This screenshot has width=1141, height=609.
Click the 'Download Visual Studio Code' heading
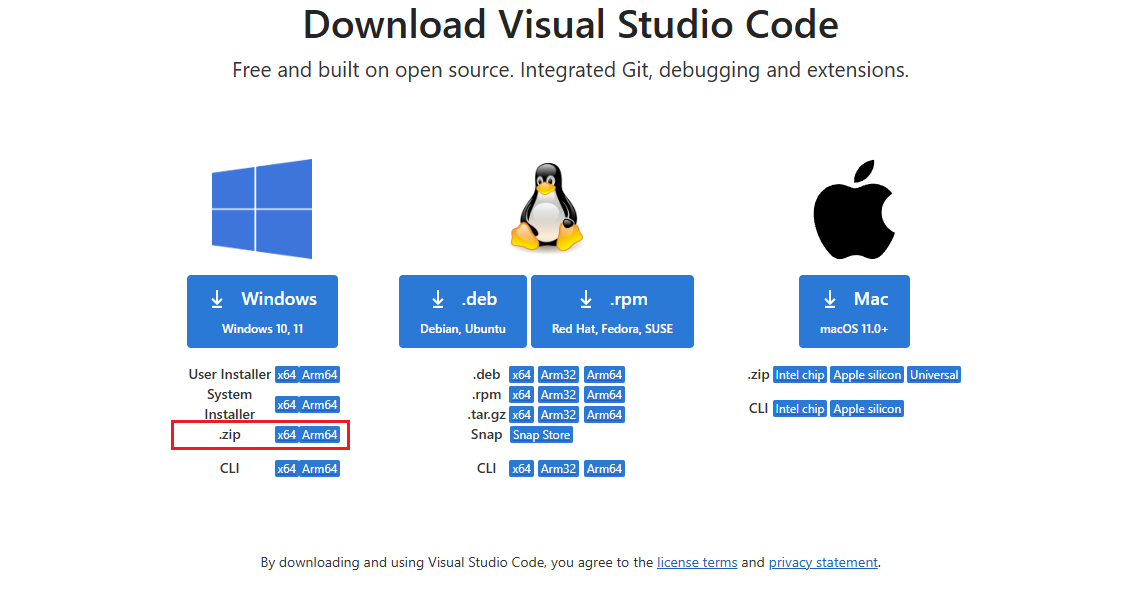570,25
